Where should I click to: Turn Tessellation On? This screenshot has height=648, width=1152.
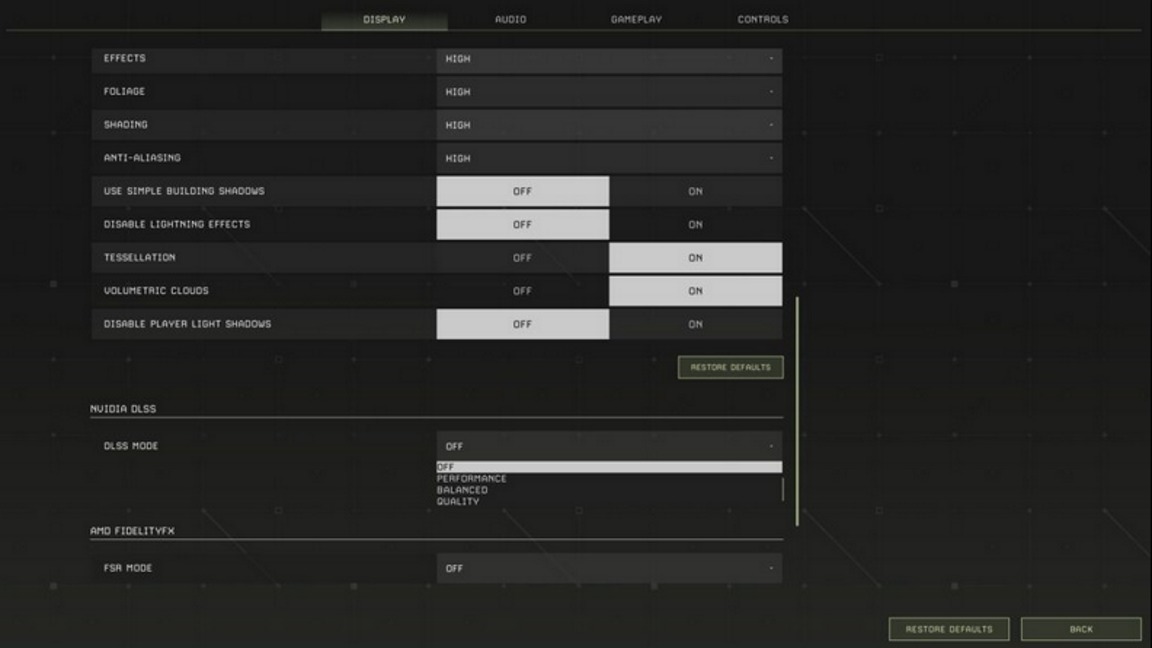(696, 258)
